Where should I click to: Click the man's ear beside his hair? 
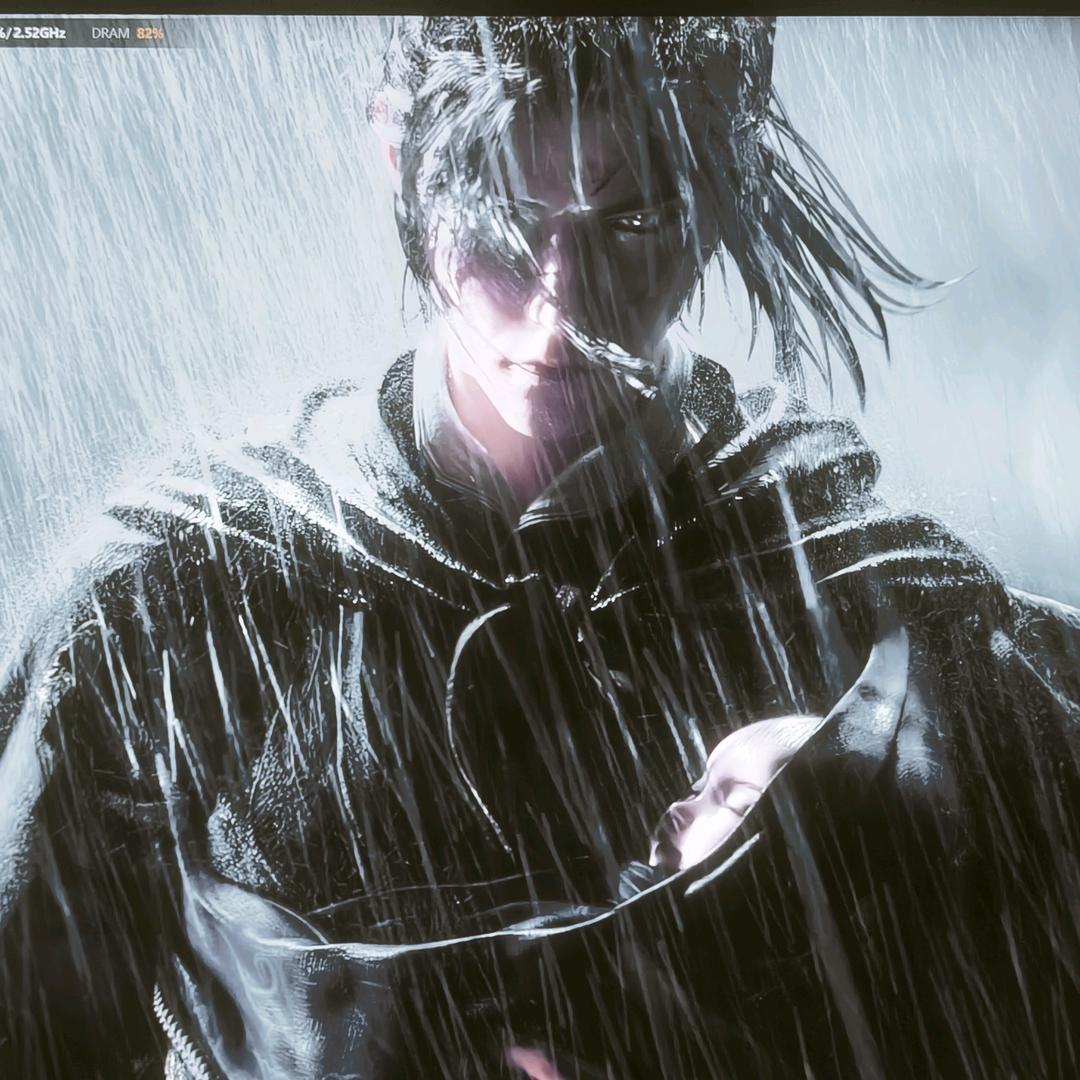(x=385, y=130)
